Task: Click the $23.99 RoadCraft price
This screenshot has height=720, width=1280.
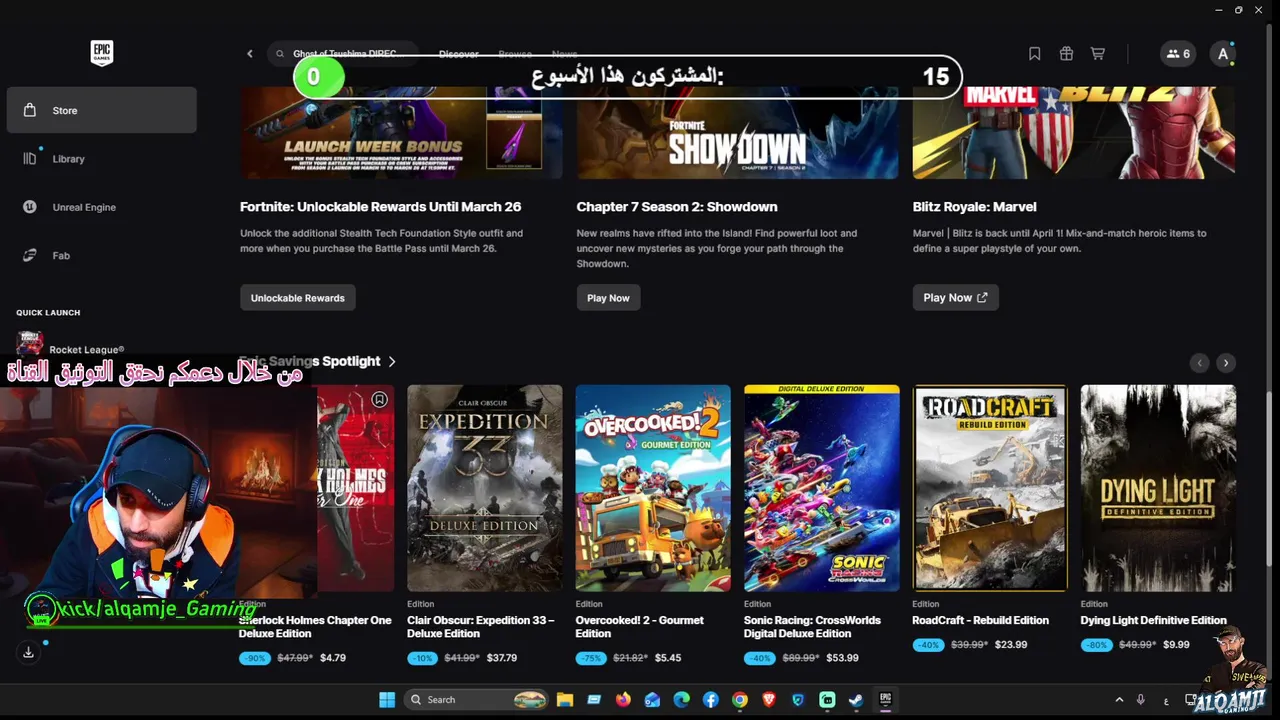Action: pos(1011,645)
